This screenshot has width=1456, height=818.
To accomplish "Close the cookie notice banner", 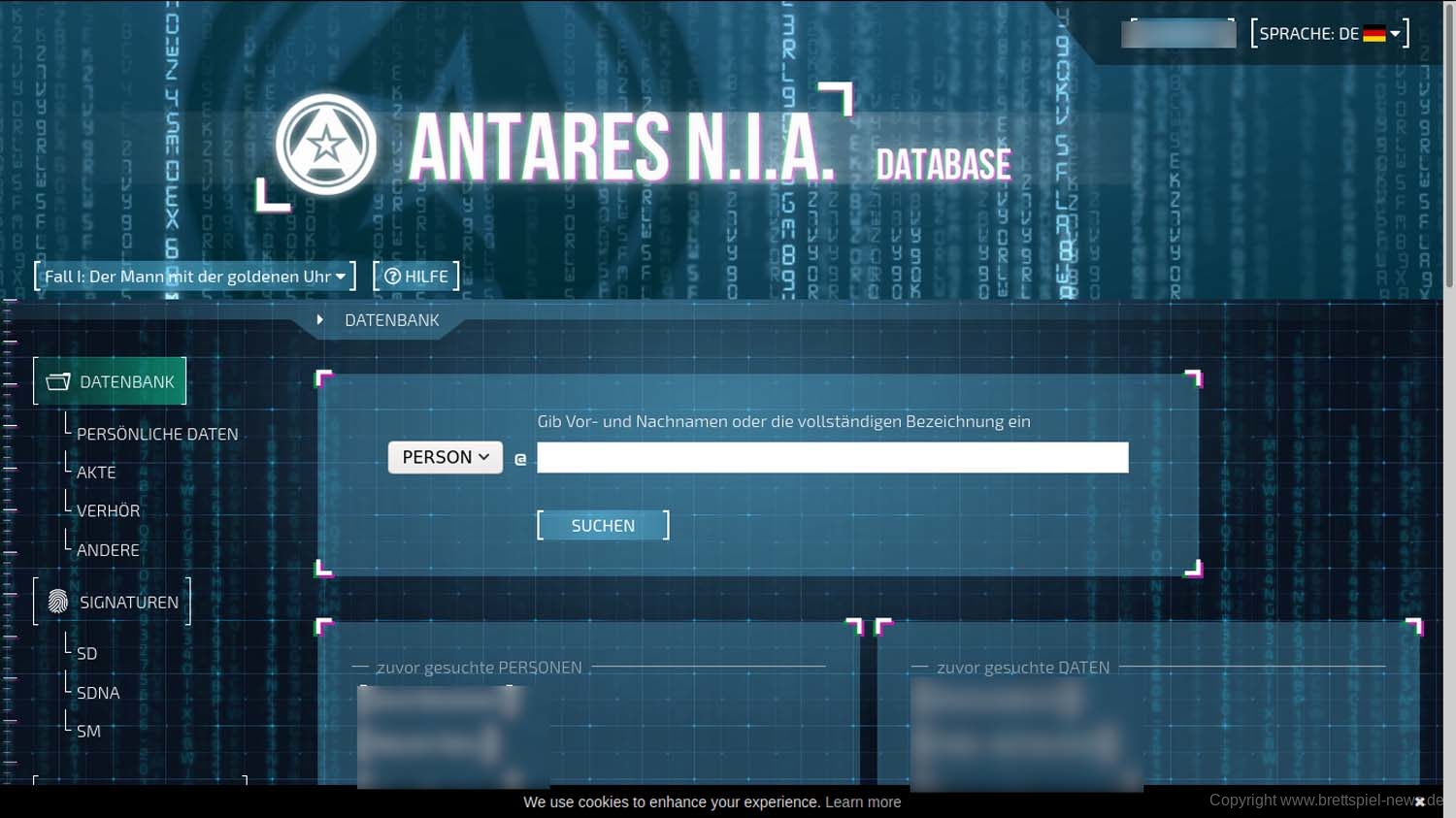I will pyautogui.click(x=1419, y=802).
